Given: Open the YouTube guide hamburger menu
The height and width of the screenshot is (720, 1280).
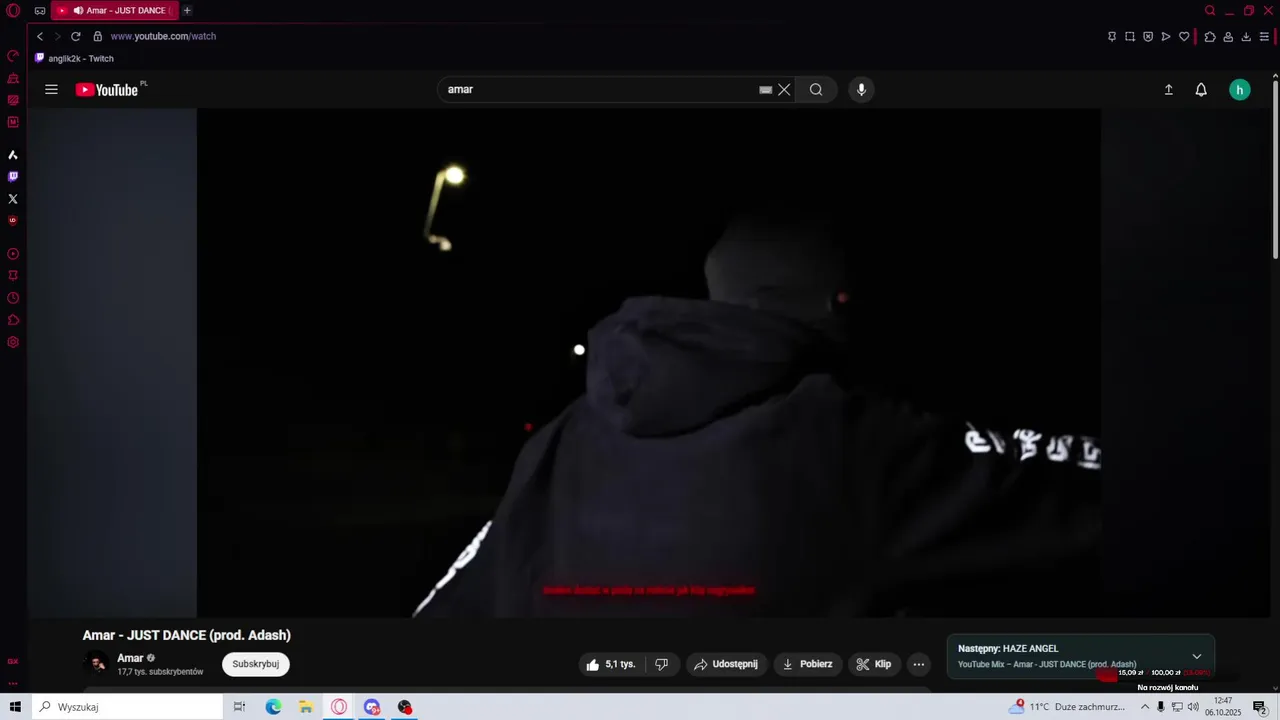Looking at the screenshot, I should click(x=51, y=89).
